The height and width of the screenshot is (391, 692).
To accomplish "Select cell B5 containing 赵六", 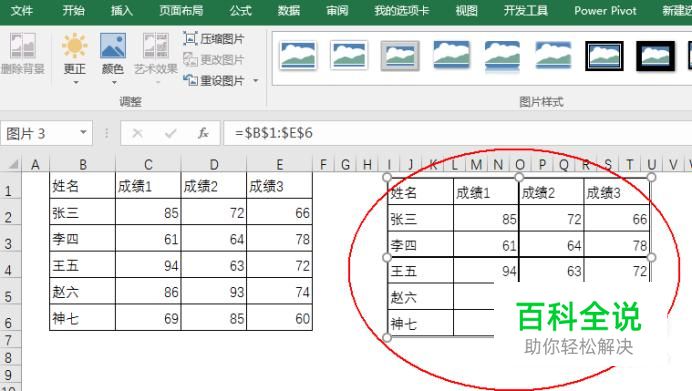I will pyautogui.click(x=83, y=291).
